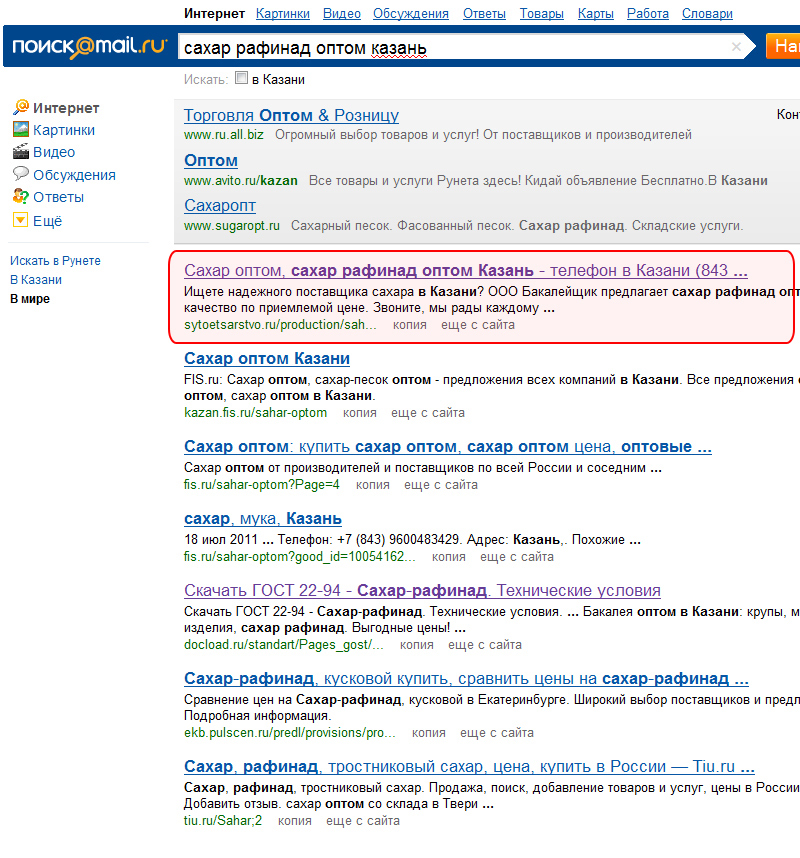Click the Видео clapperboard icon in the sidebar
800x858 pixels.
20,152
